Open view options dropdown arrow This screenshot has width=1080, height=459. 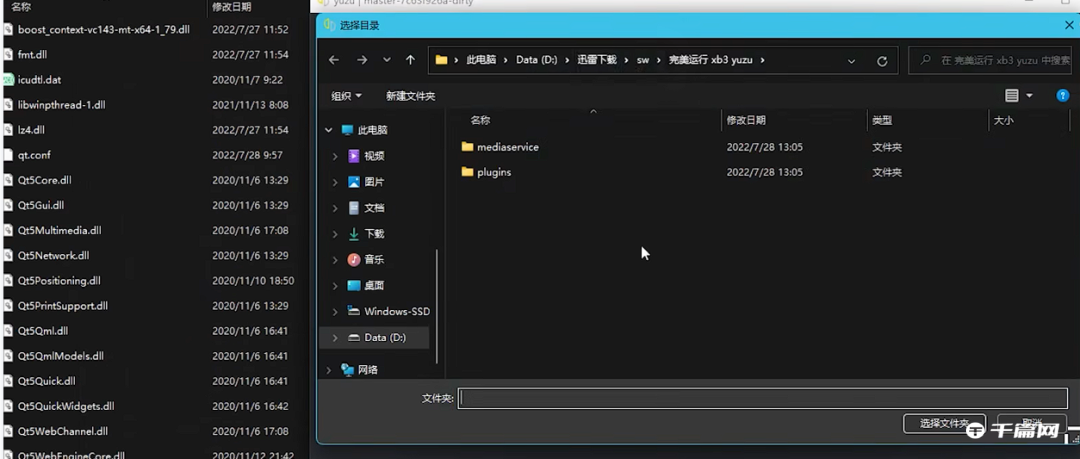tap(1029, 96)
